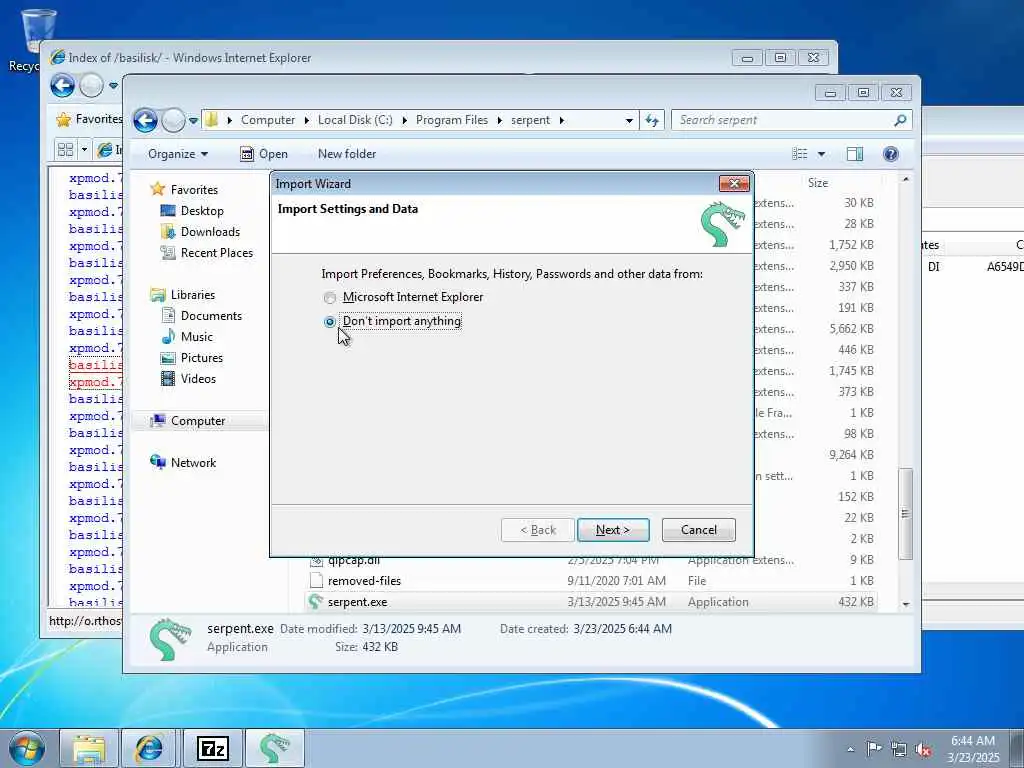Click the Back button in Import Wizard
Image resolution: width=1024 pixels, height=768 pixels.
pyautogui.click(x=537, y=530)
